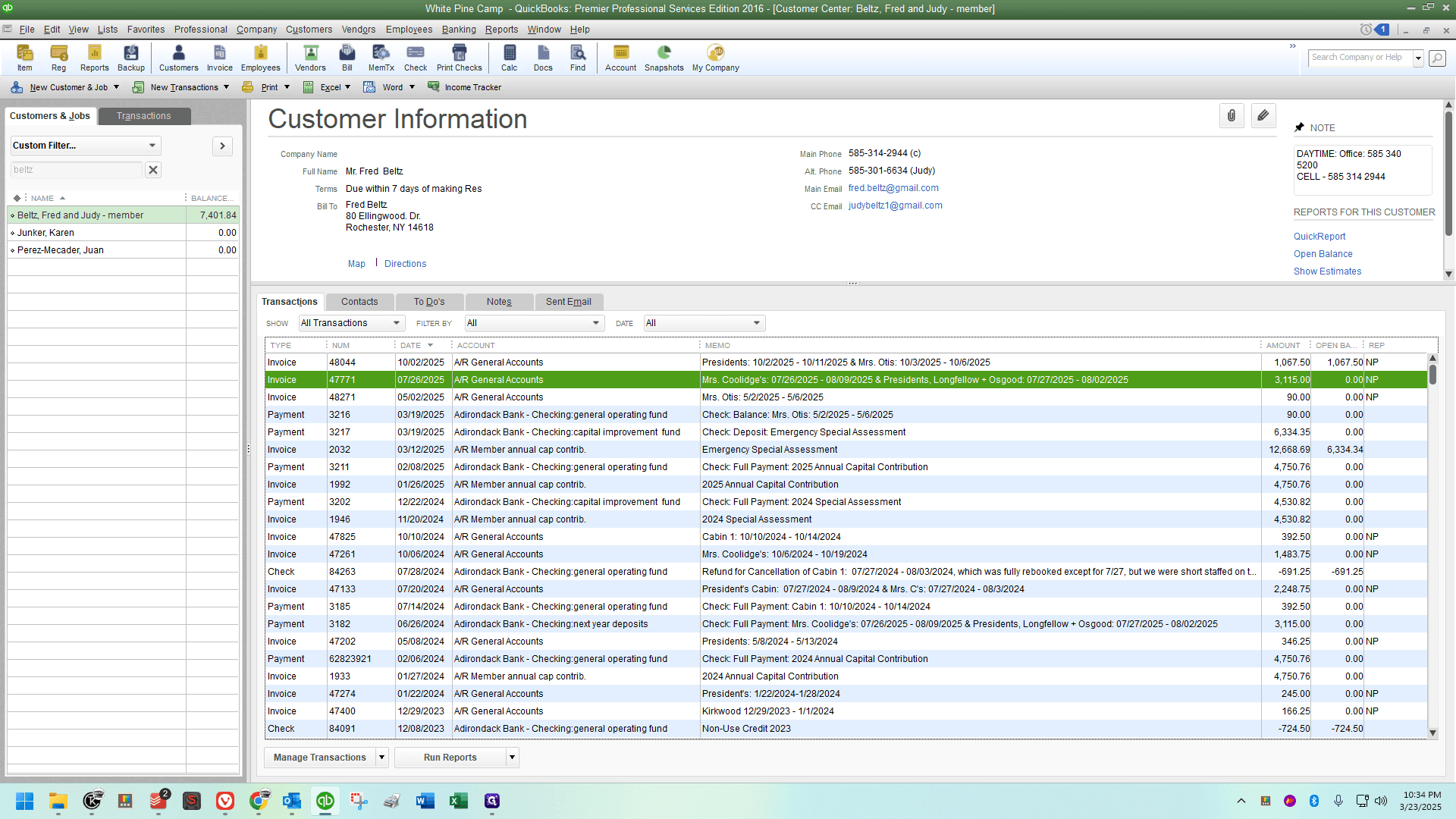Screen dimensions: 1456x819
Task: Expand the Run Reports arrow
Action: (x=513, y=758)
